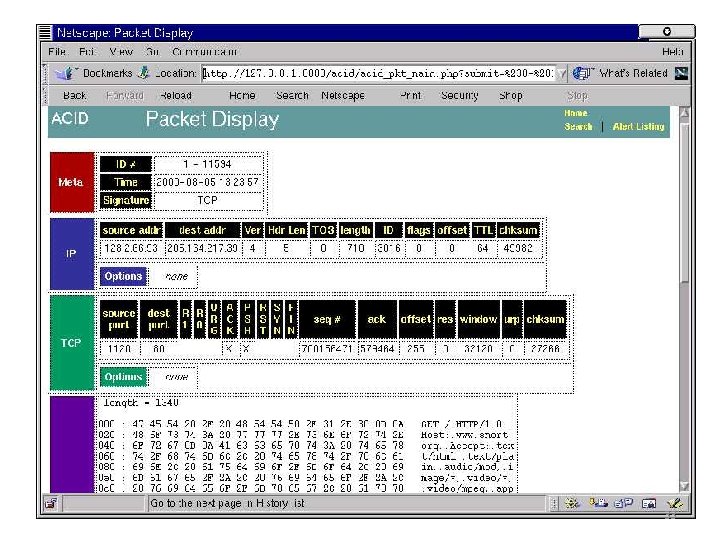This screenshot has width=720, height=540.
Task: Click the blue IP section label
Action: click(x=72, y=254)
